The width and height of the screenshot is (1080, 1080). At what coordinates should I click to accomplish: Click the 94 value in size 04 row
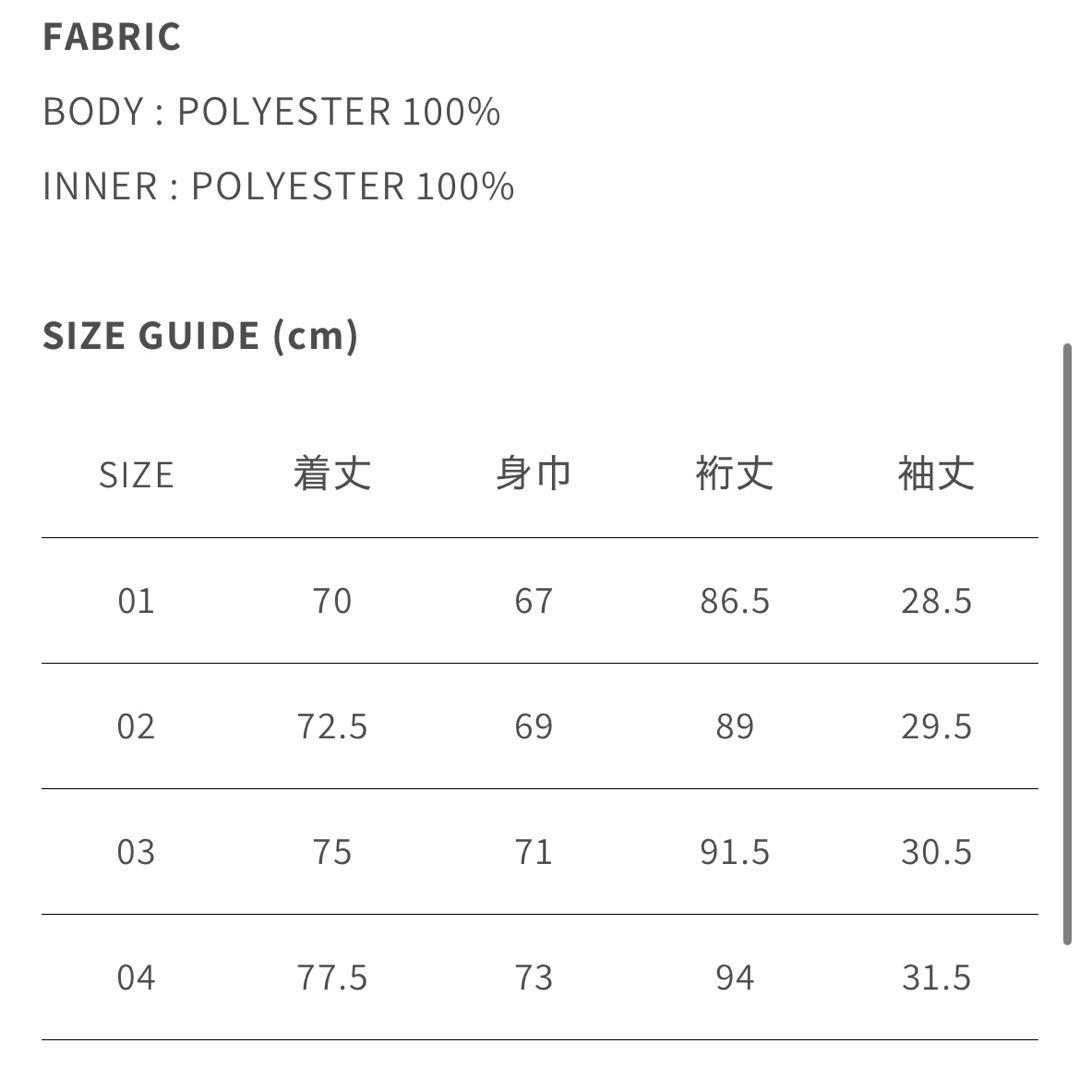pos(734,977)
